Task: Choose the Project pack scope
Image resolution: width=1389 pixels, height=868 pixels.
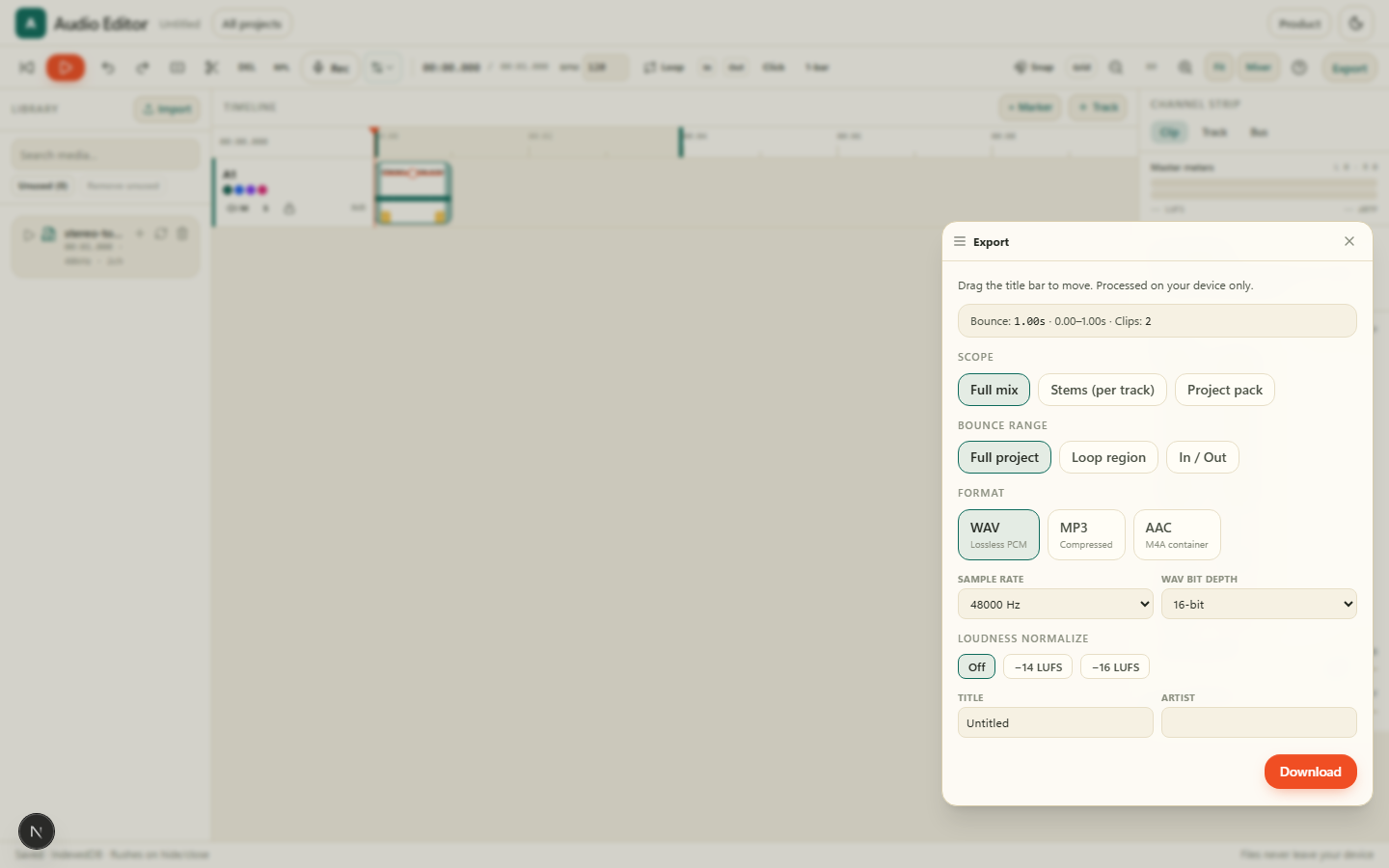Action: coord(1225,390)
